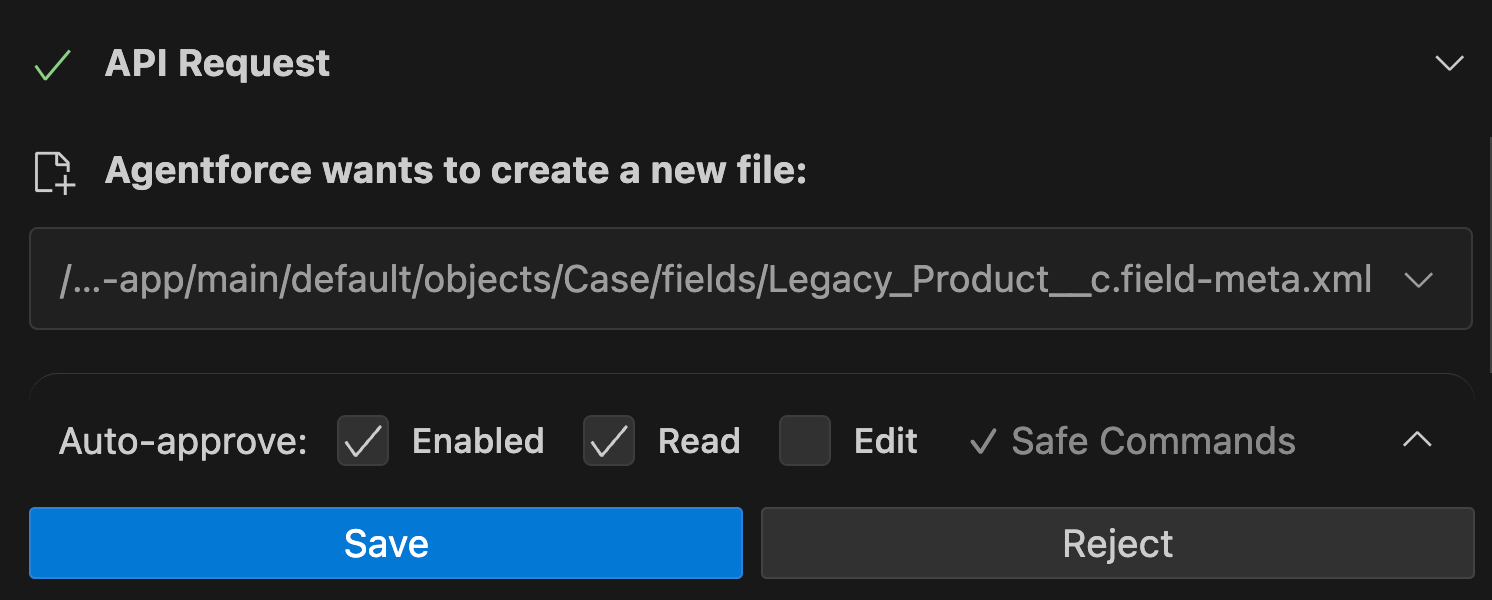Collapse the API Request section chevron
Image resolution: width=1492 pixels, height=600 pixels.
tap(1449, 64)
